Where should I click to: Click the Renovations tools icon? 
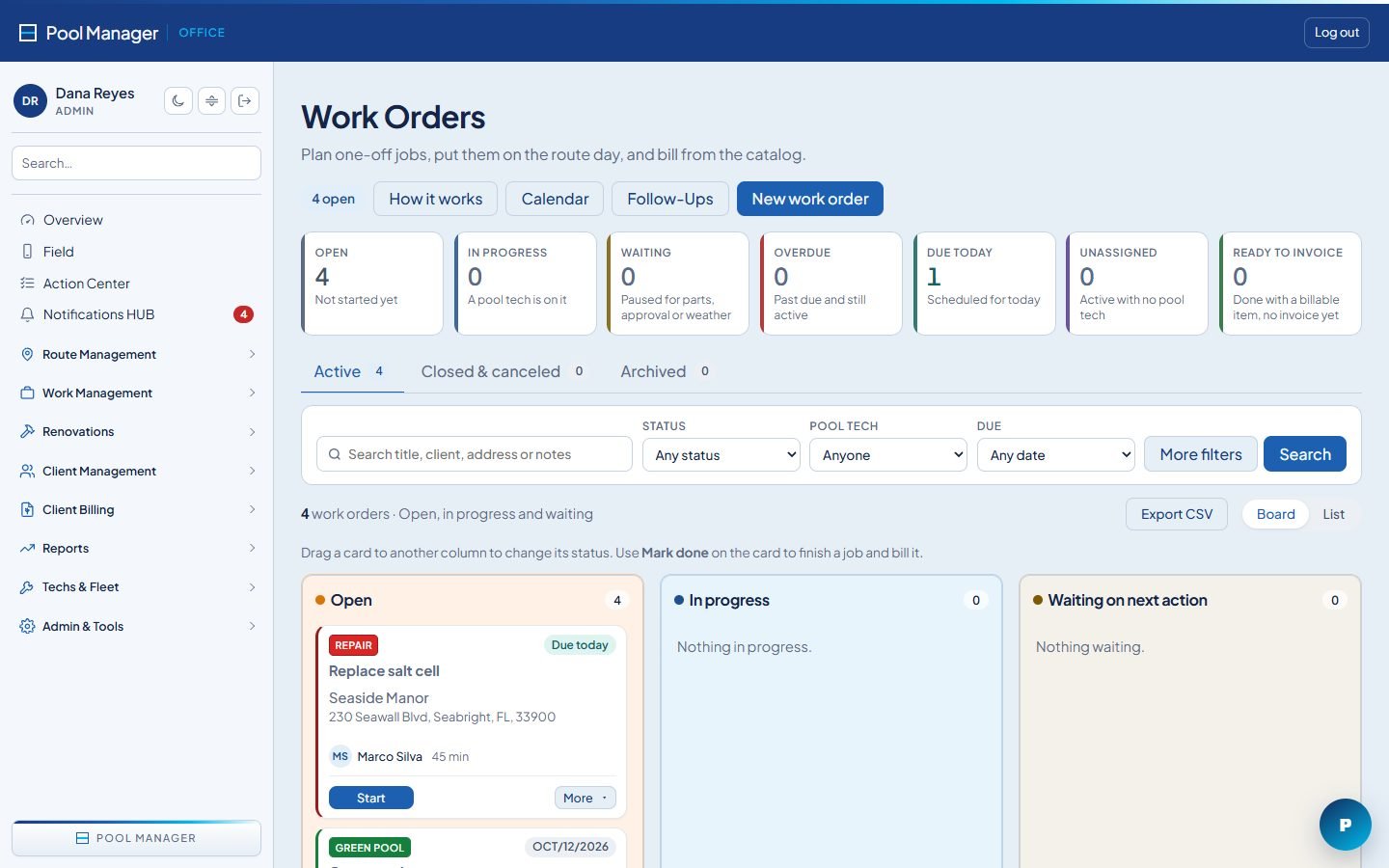coord(27,431)
